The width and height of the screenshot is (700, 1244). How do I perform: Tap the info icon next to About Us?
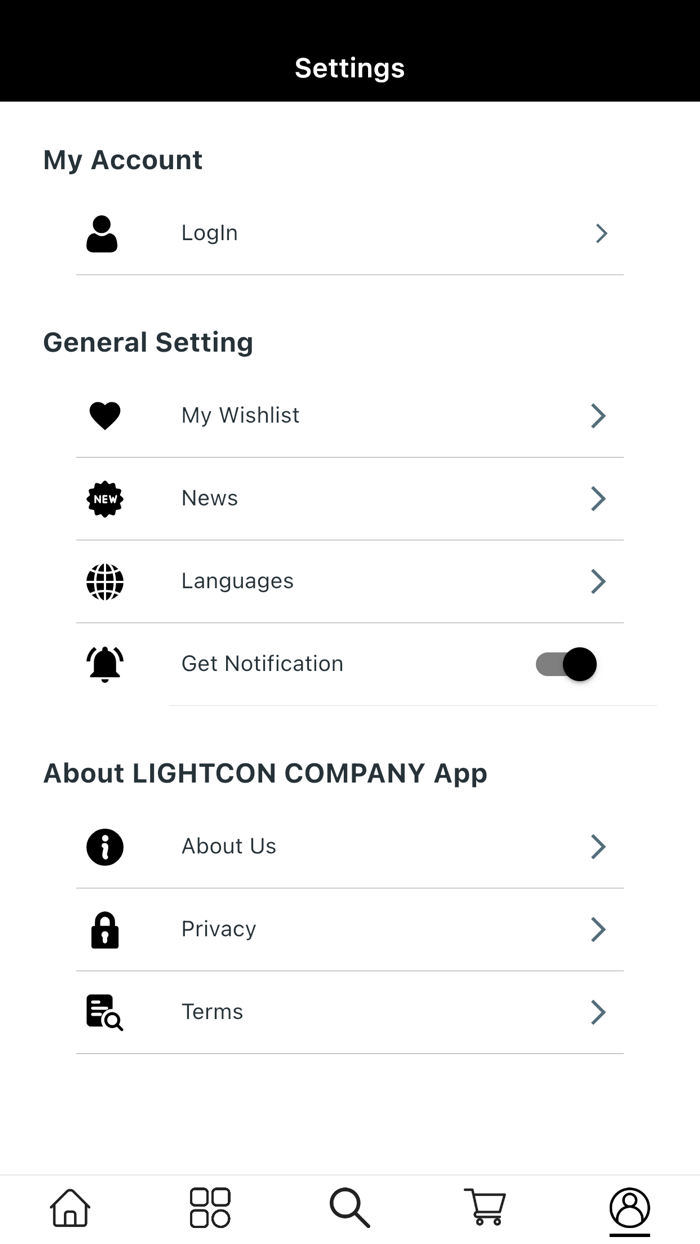[x=104, y=846]
